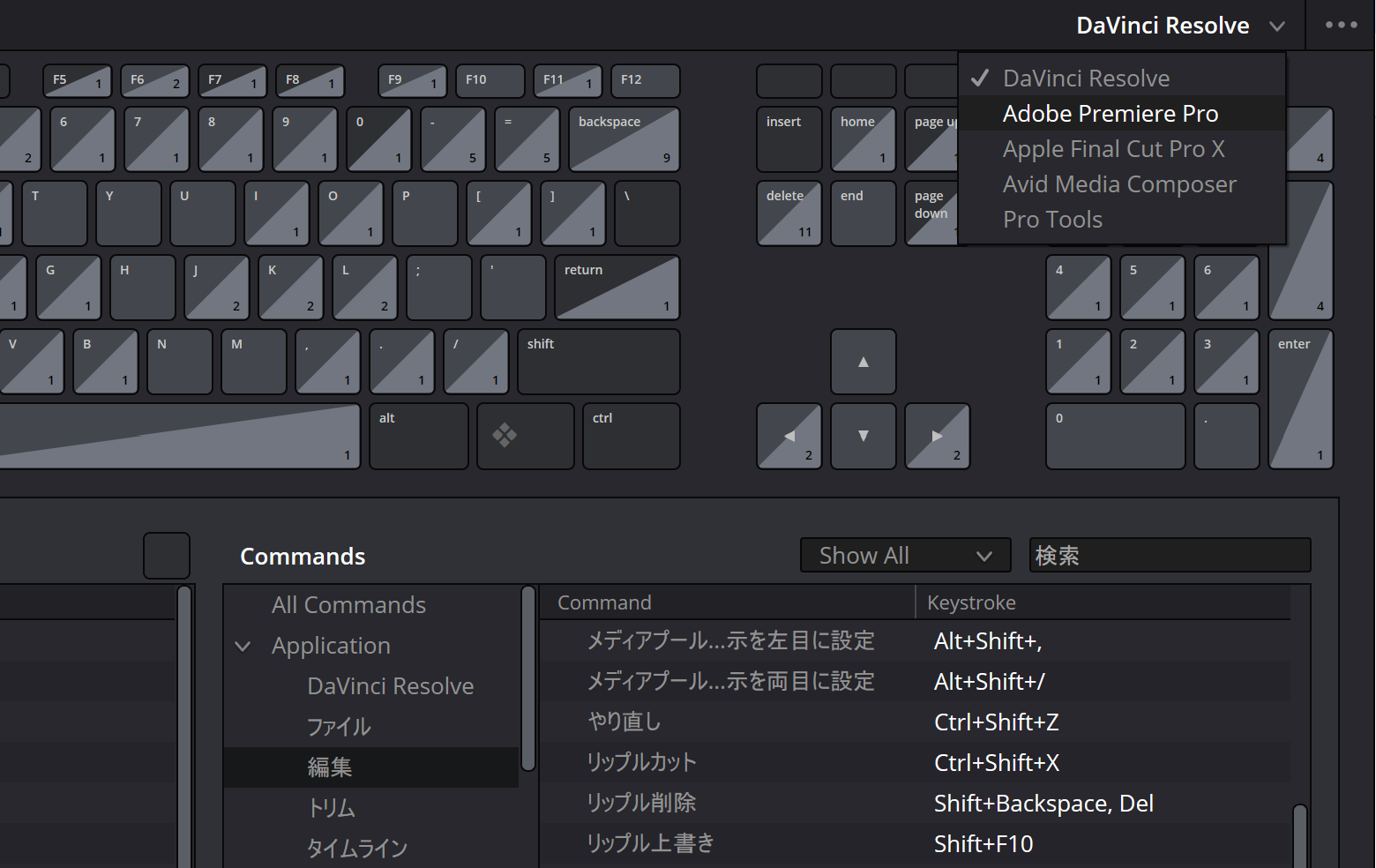Choose Adobe Premiere Pro preset
1376x868 pixels.
click(1122, 113)
